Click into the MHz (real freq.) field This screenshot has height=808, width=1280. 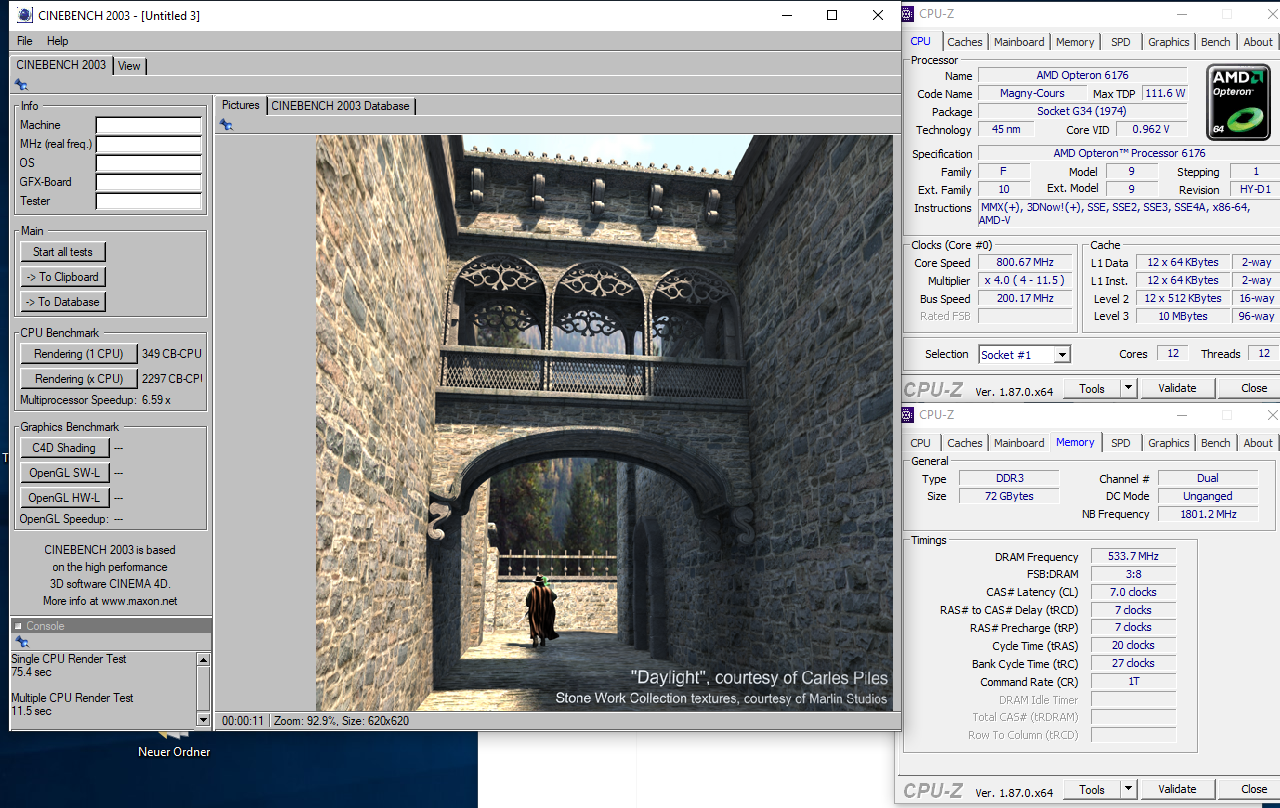[149, 145]
